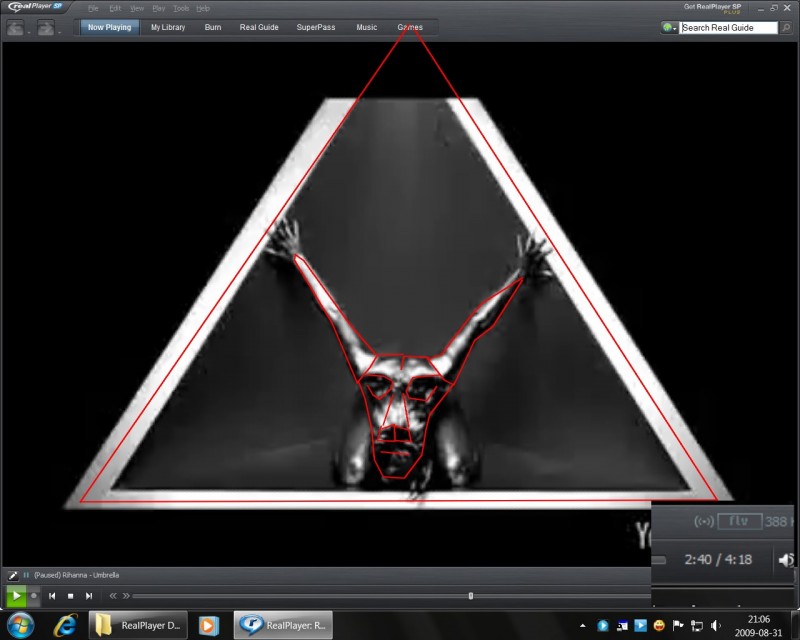
Task: Open the SuperPass tab
Action: tap(316, 28)
